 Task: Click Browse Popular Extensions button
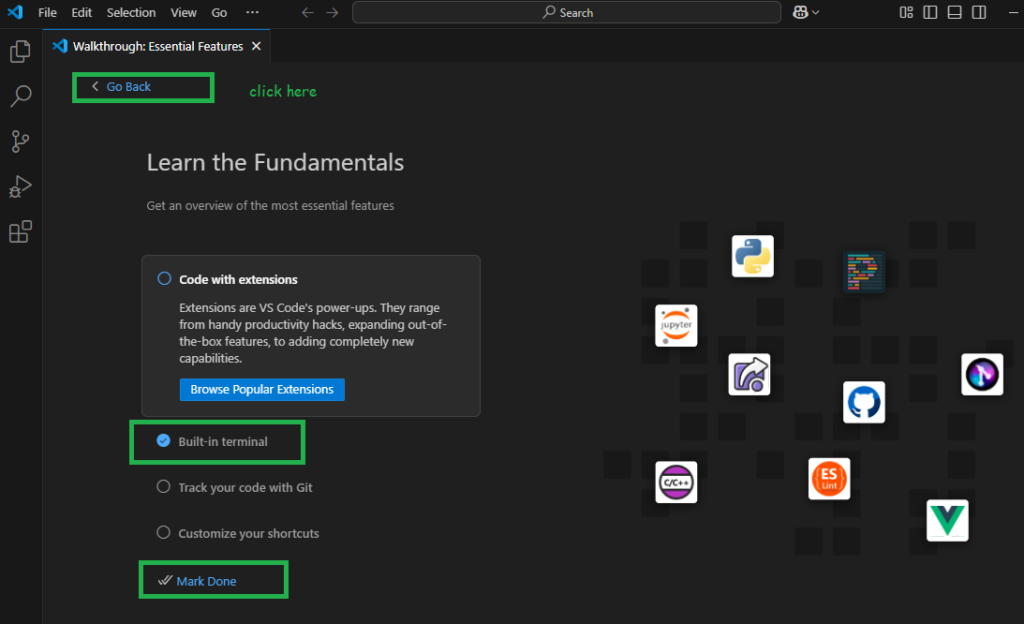coord(262,389)
